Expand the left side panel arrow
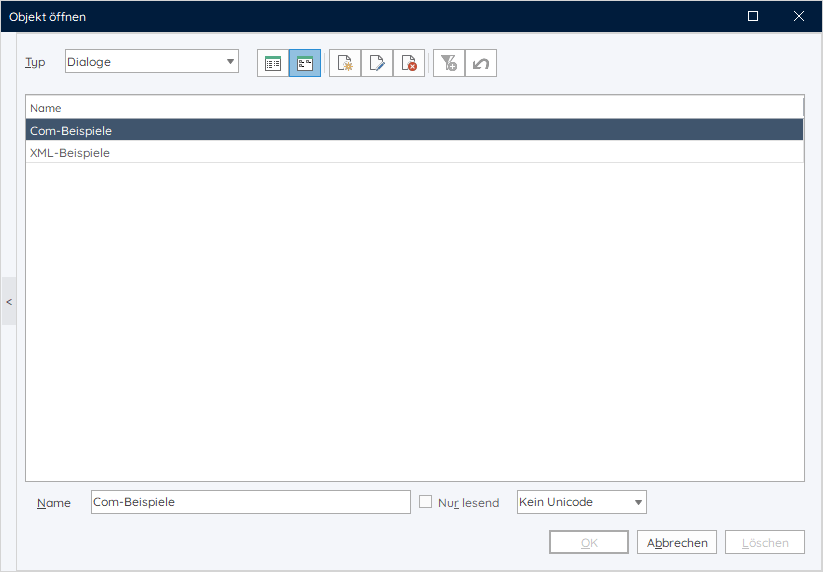Image resolution: width=823 pixels, height=572 pixels. [9, 301]
